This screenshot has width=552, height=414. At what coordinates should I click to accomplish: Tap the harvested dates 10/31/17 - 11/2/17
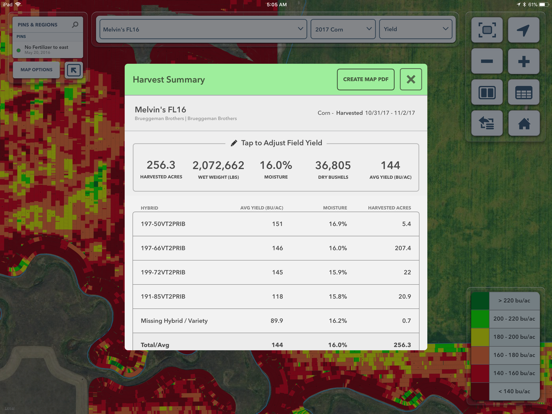tap(390, 113)
